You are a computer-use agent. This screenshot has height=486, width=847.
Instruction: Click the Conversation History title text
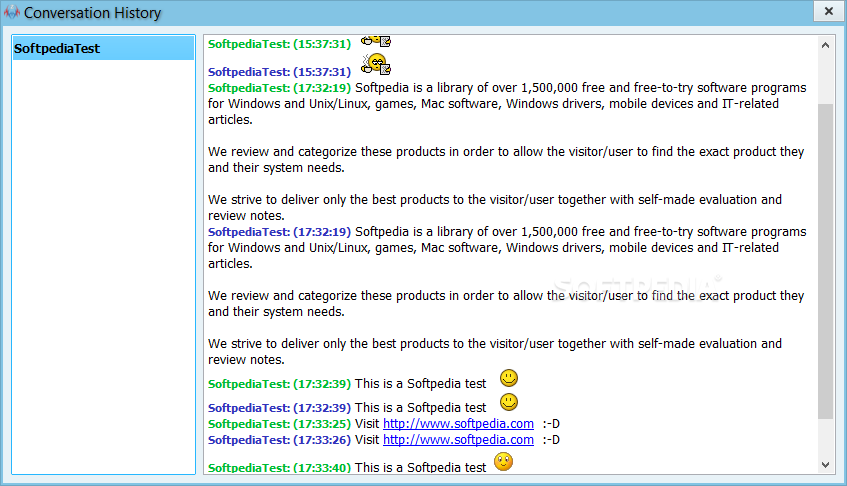point(92,12)
